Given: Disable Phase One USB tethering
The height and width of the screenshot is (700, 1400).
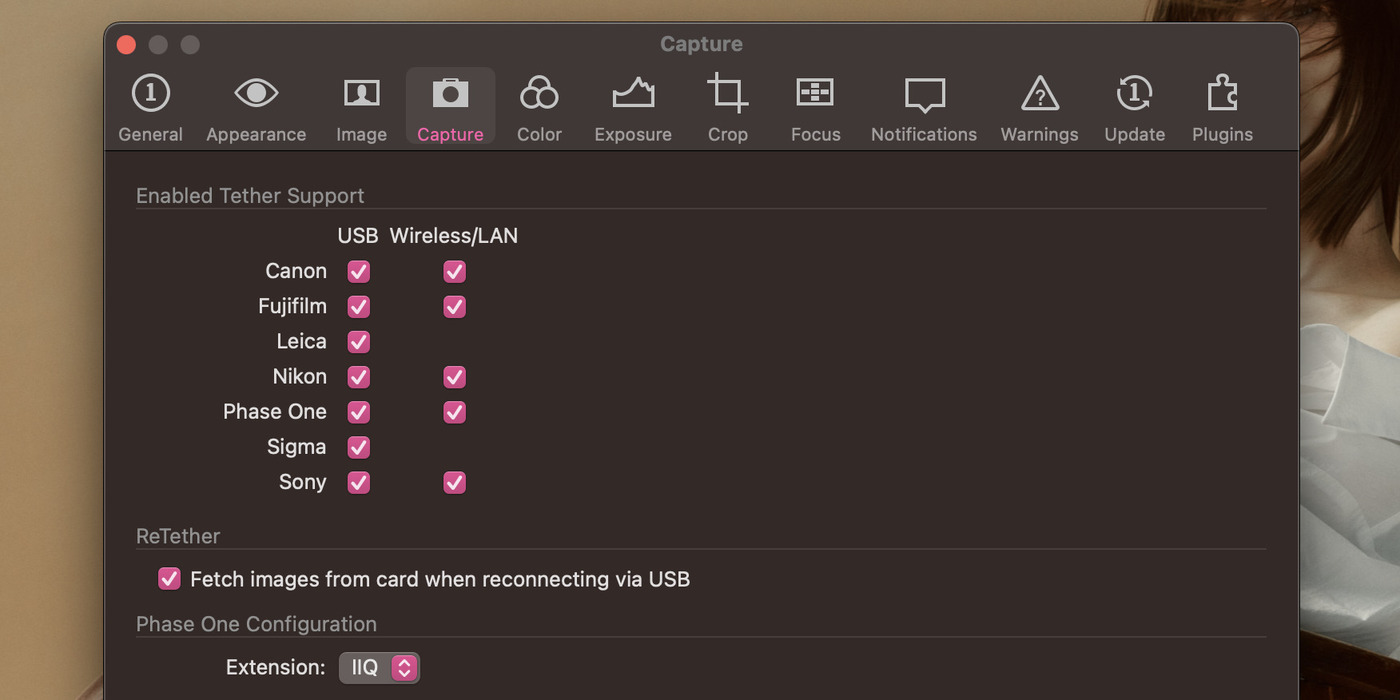Looking at the screenshot, I should point(359,411).
